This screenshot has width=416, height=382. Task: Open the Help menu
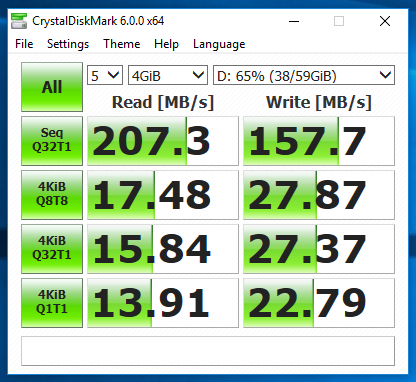tap(166, 44)
